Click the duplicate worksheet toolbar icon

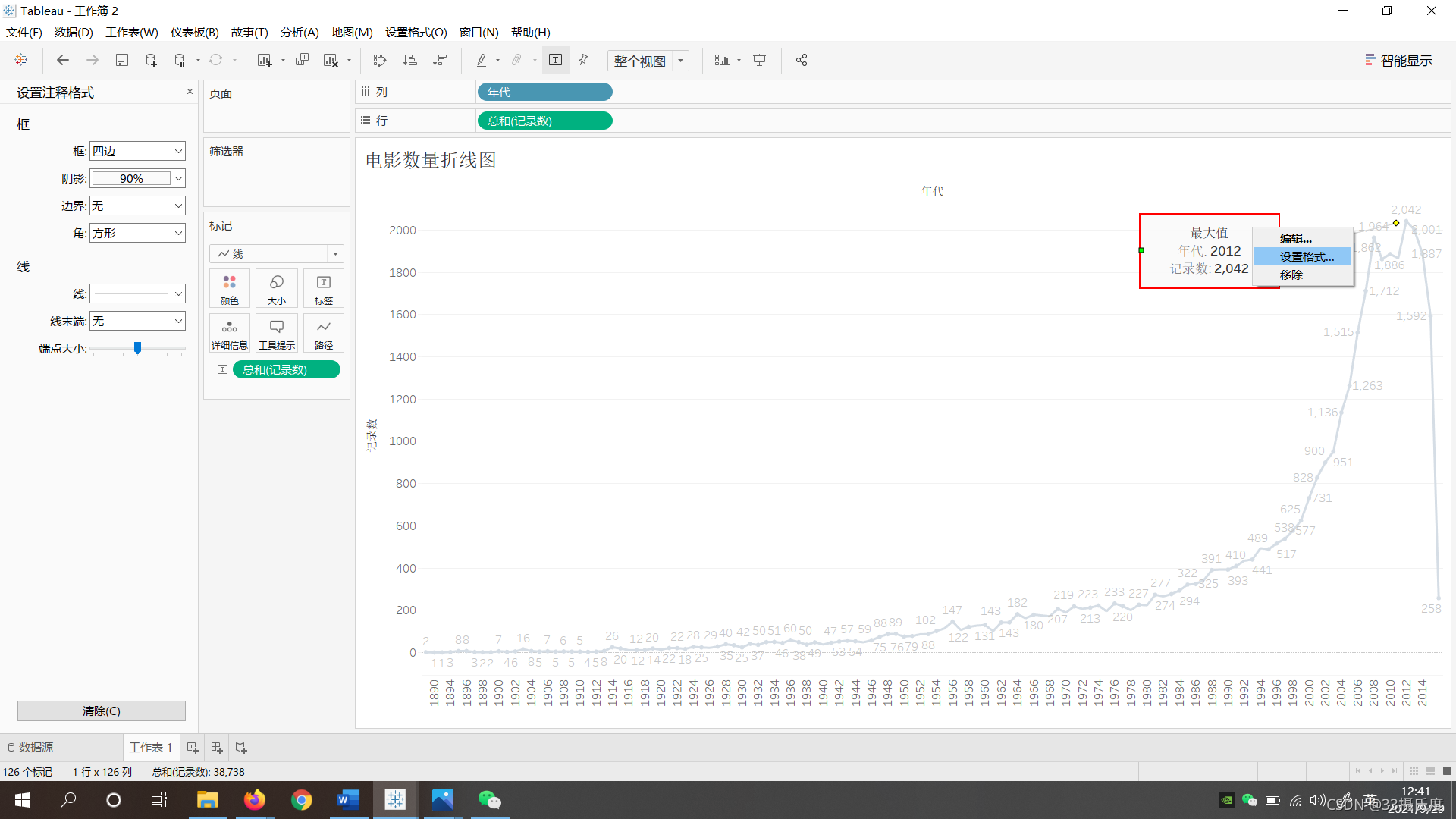pos(302,61)
